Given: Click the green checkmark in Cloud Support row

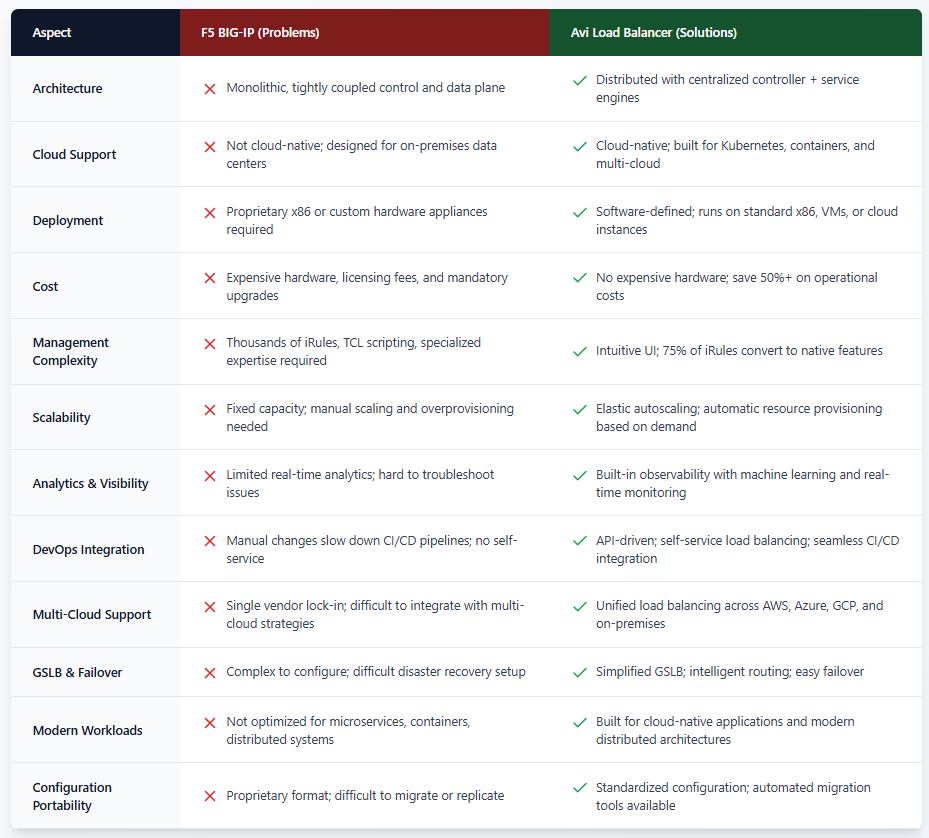Looking at the screenshot, I should click(x=579, y=146).
